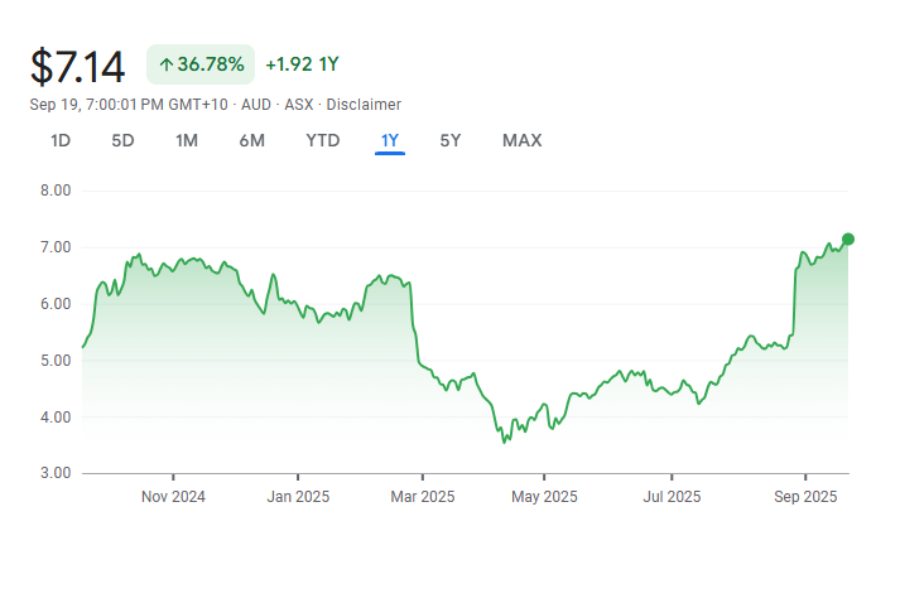900x600 pixels.
Task: Select the MAX range tab
Action: point(522,141)
